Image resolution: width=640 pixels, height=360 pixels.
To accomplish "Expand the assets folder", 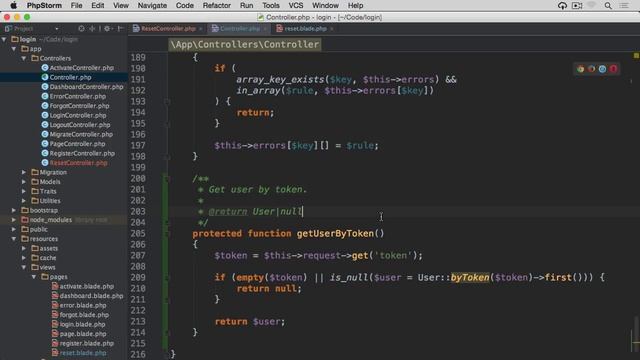I will (x=24, y=248).
